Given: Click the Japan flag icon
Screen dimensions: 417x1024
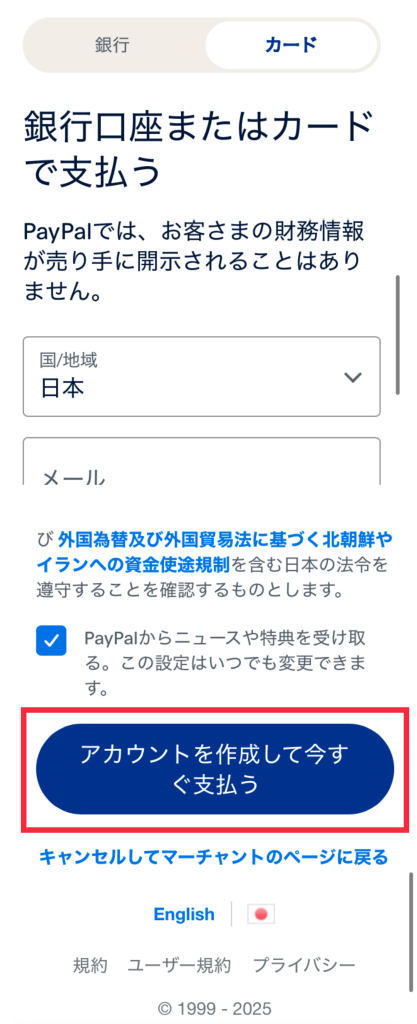Looking at the screenshot, I should pos(261,914).
